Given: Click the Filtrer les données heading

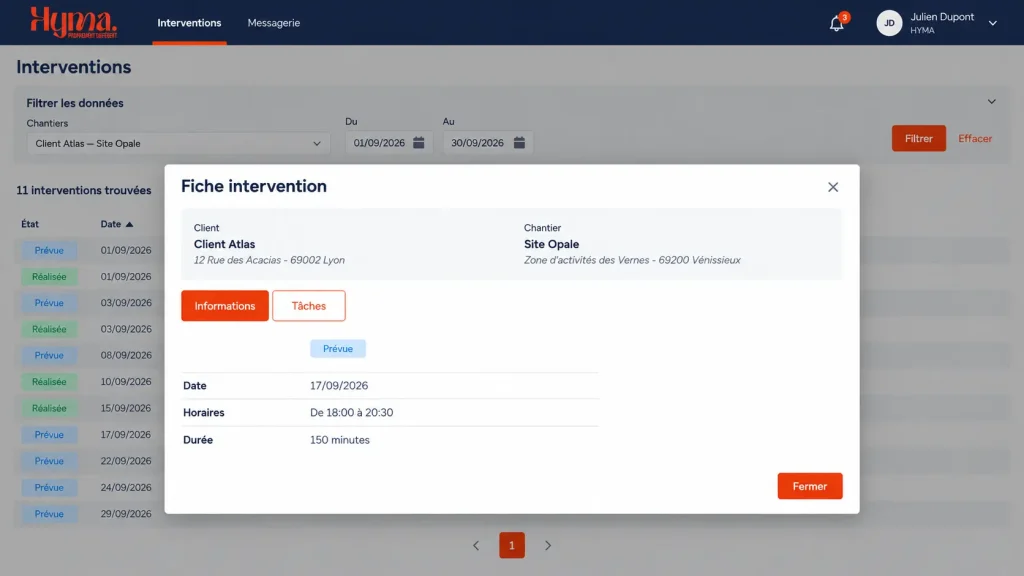Looking at the screenshot, I should click(x=74, y=103).
